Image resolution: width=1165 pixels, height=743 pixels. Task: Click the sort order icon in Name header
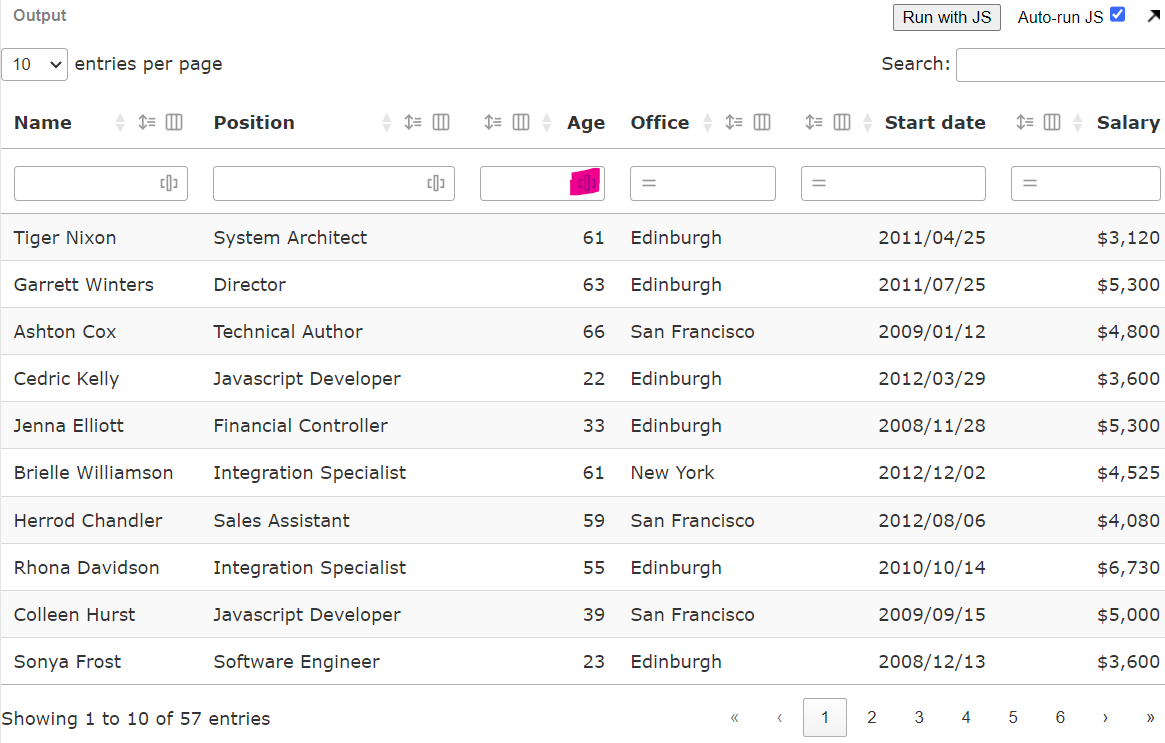pos(147,122)
